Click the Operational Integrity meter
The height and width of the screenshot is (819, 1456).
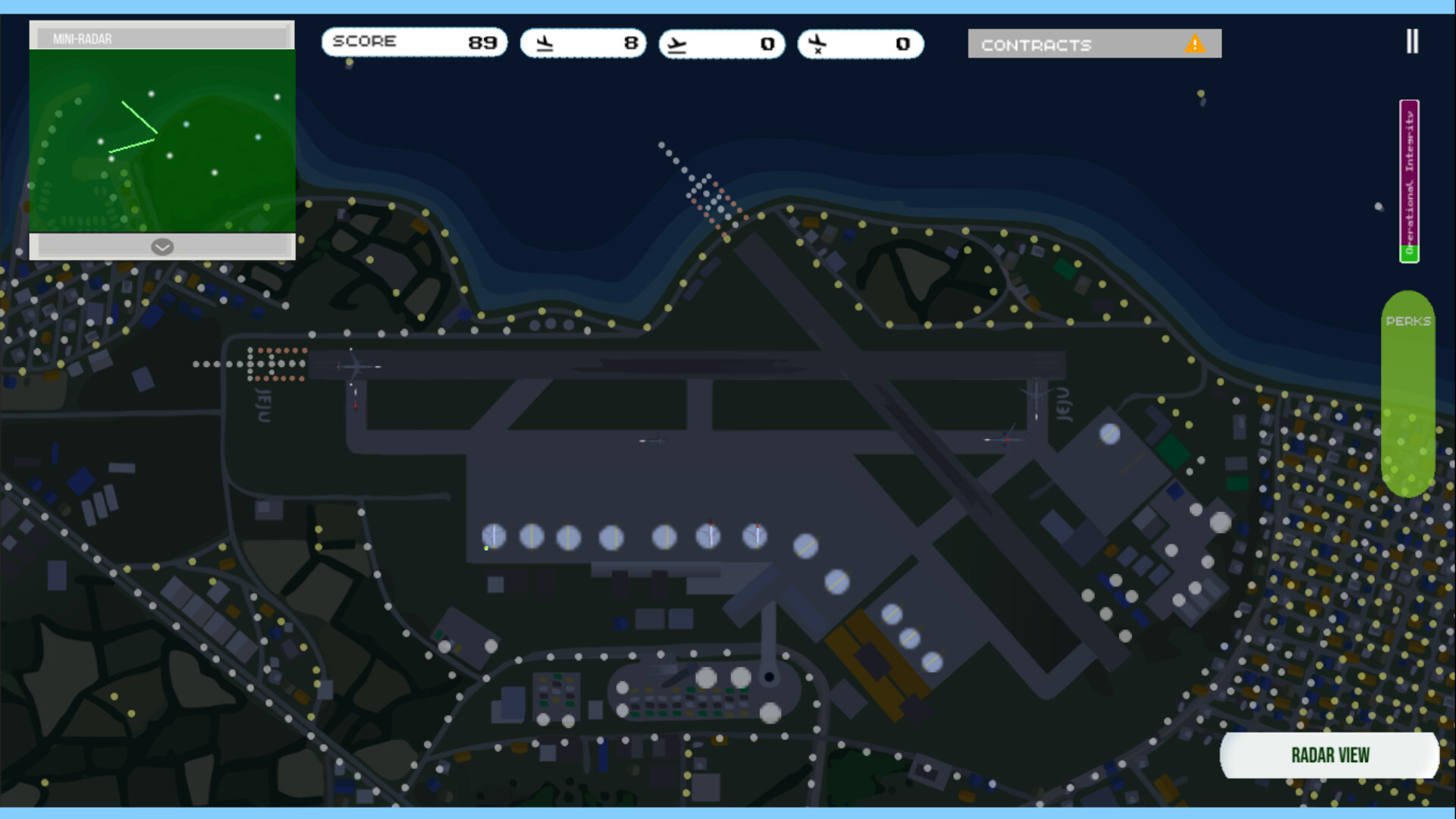(x=1409, y=180)
